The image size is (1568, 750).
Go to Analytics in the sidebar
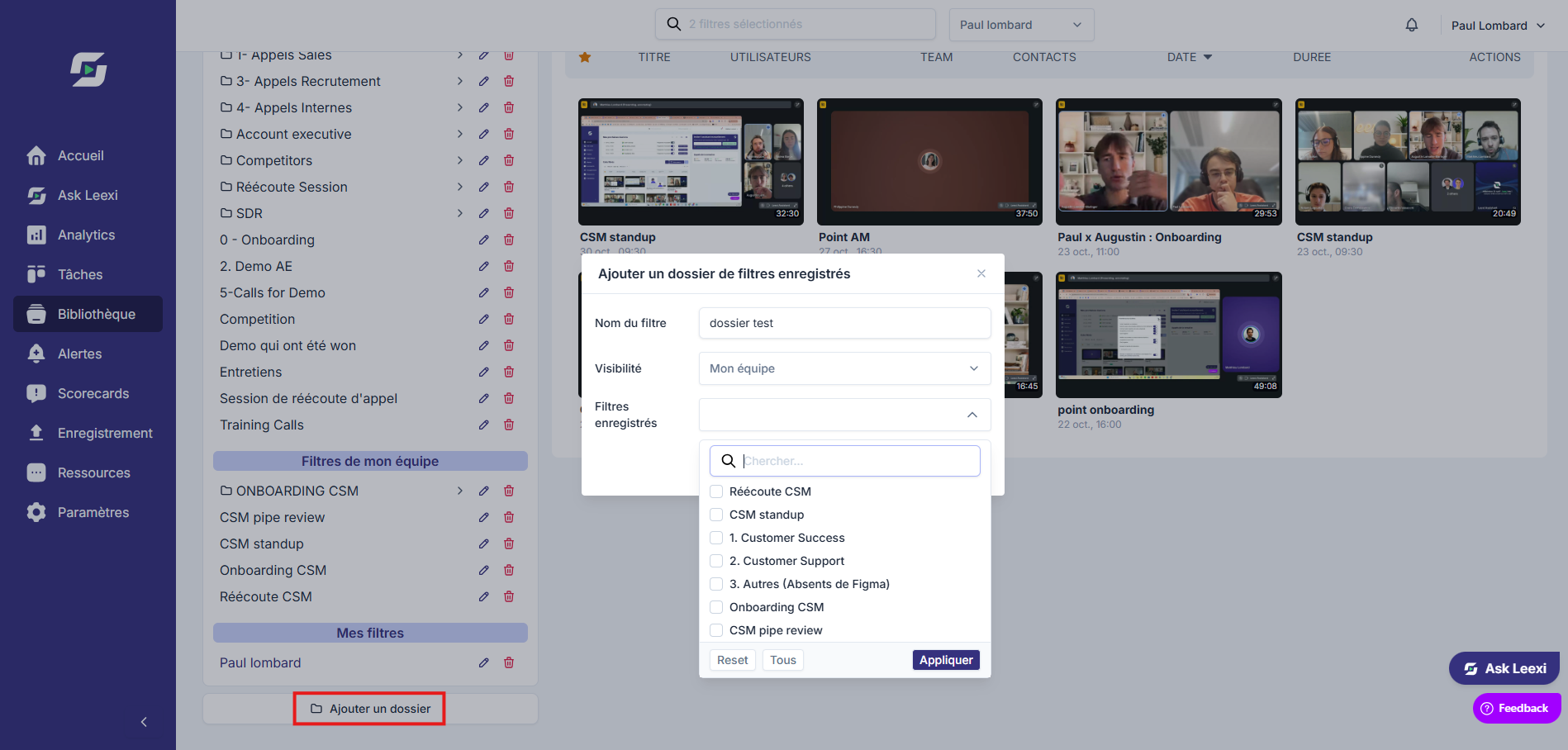(x=86, y=235)
